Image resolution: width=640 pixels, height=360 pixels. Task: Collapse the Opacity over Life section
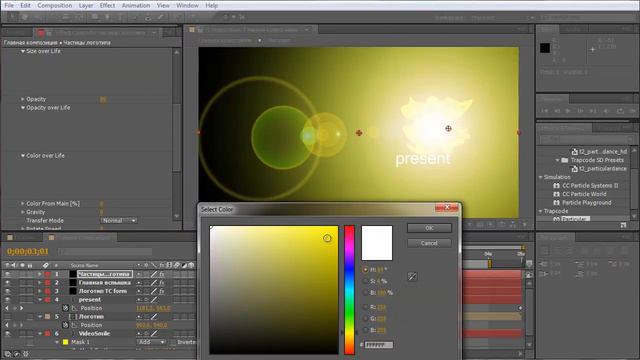[x=23, y=108]
